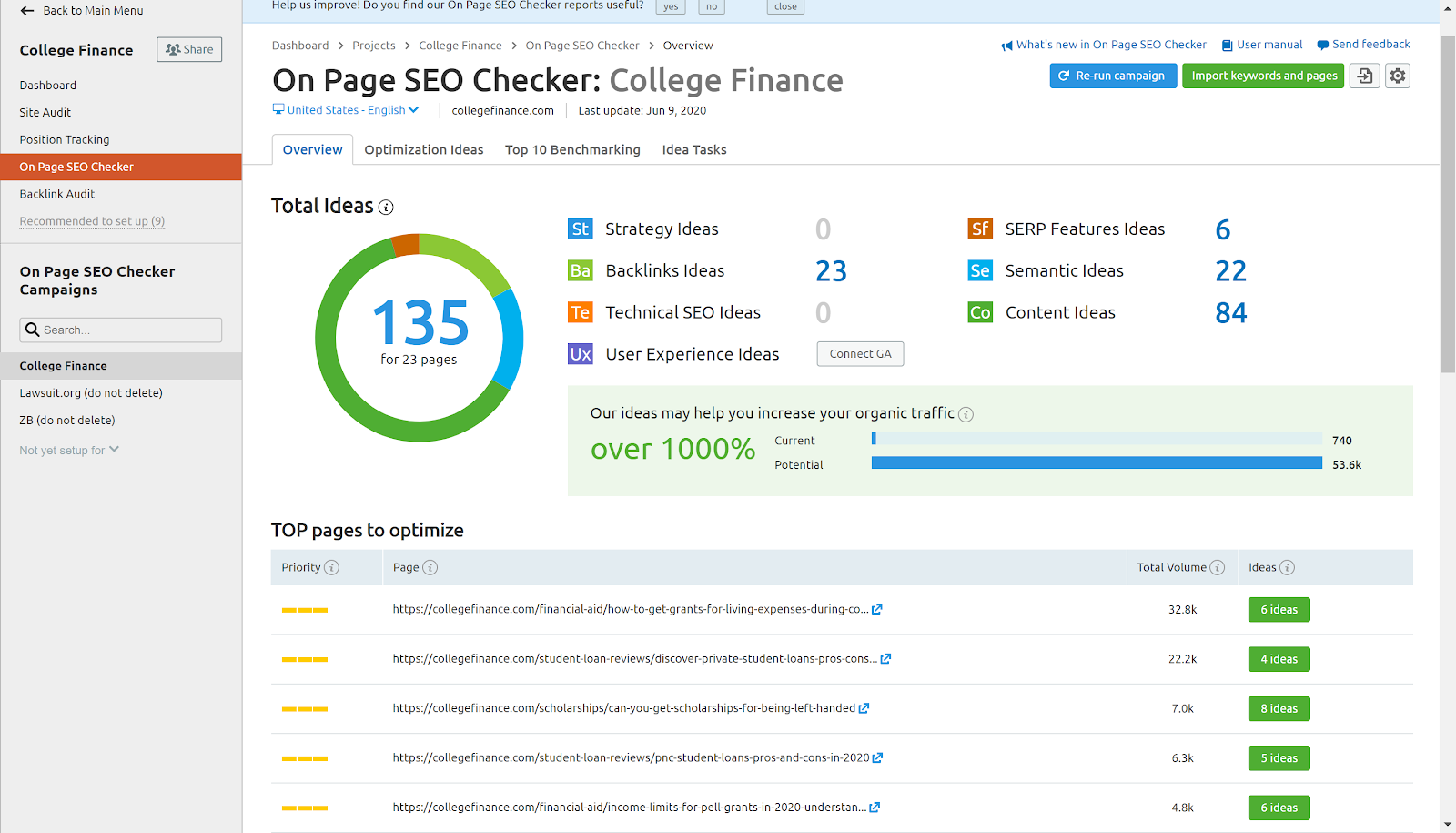
Task: Click the Page column info icon
Action: (x=430, y=567)
